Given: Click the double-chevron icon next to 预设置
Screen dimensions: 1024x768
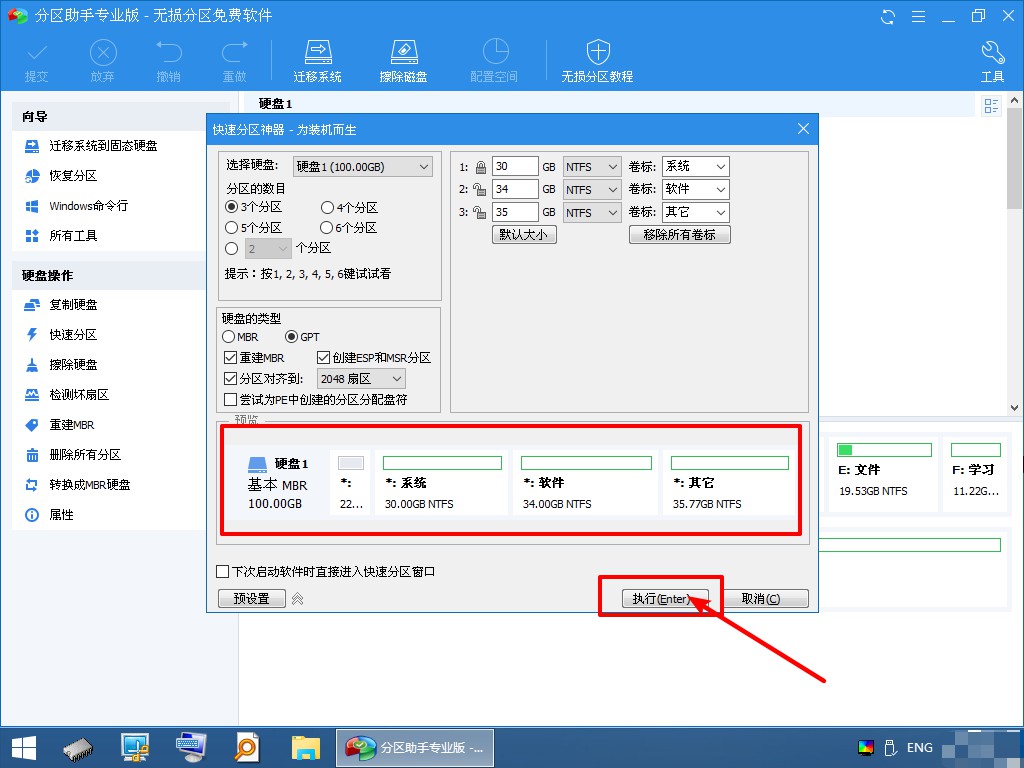Looking at the screenshot, I should point(298,598).
